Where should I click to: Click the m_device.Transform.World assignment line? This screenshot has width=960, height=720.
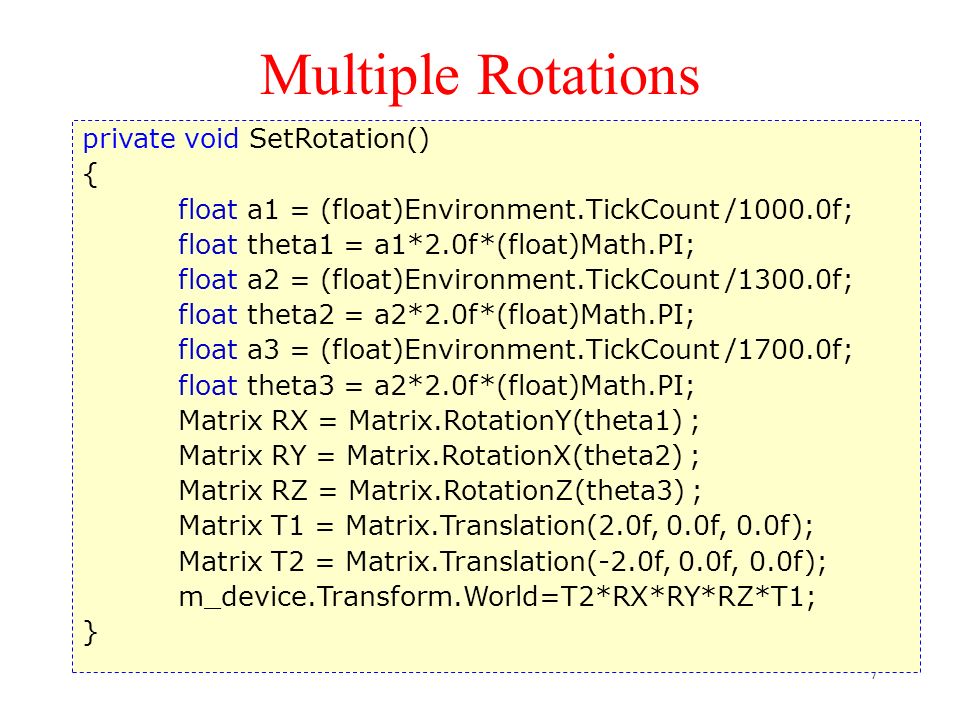[497, 596]
